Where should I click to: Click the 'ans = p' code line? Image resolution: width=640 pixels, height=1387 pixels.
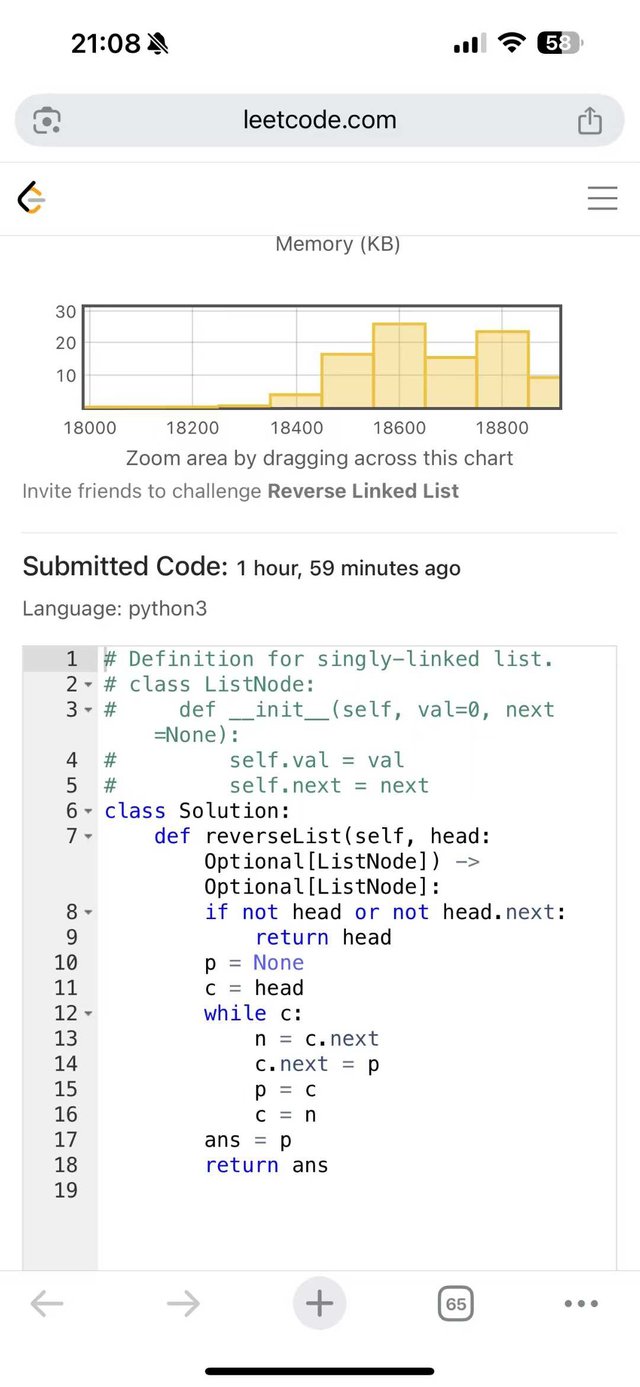pyautogui.click(x=248, y=1139)
